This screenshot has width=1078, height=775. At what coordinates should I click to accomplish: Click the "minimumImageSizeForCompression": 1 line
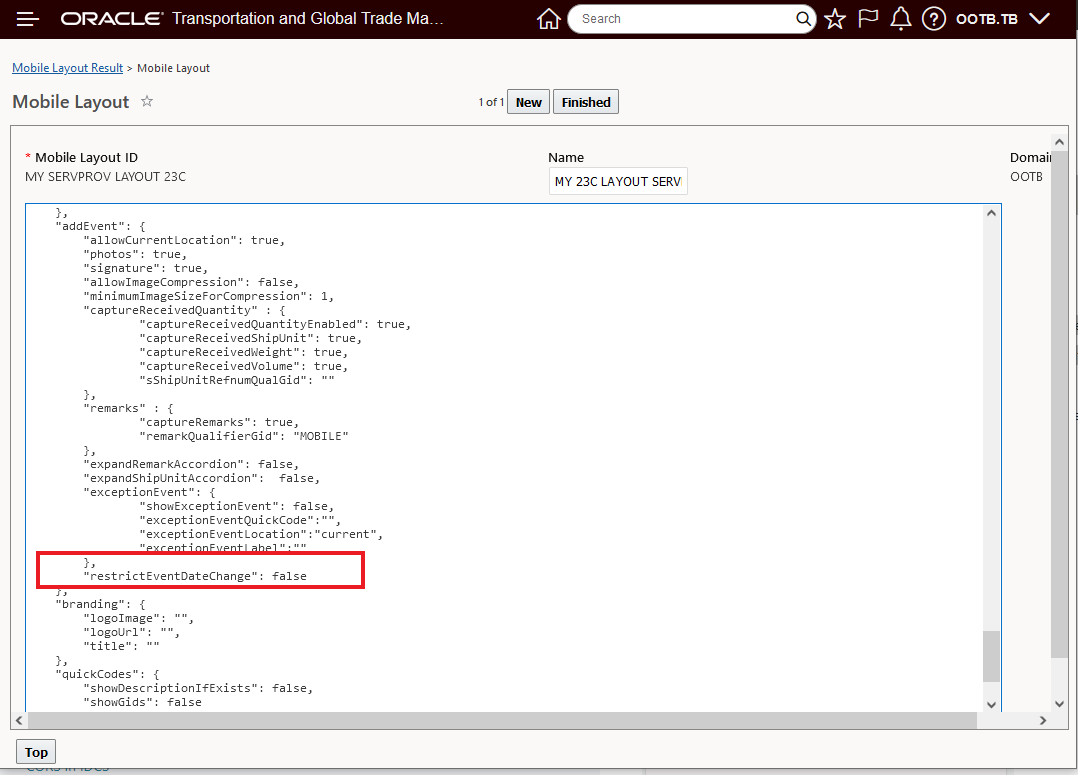click(208, 296)
